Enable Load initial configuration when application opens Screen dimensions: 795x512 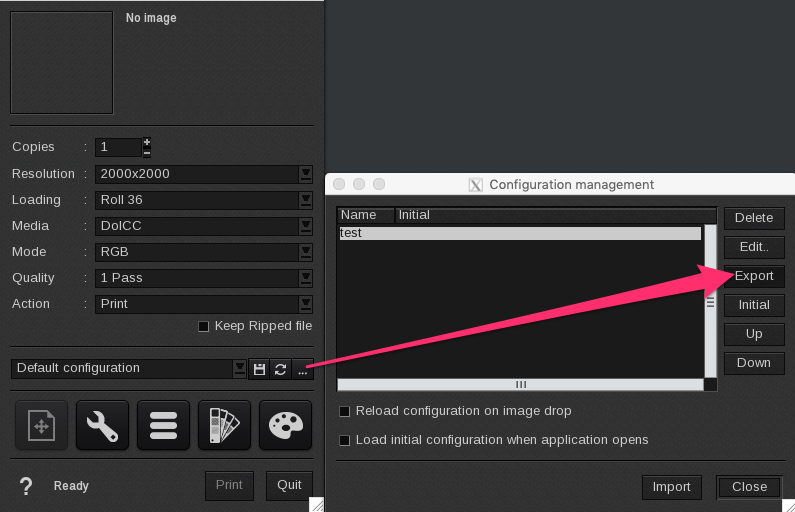click(345, 440)
